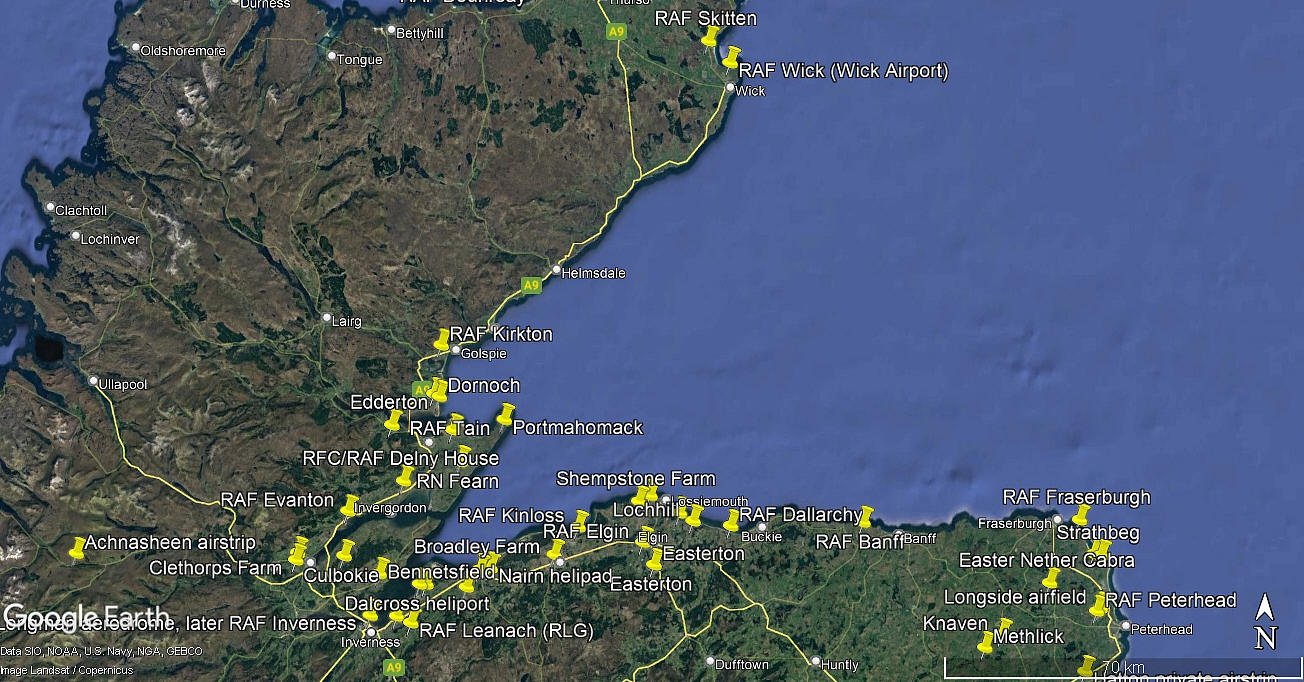The height and width of the screenshot is (682, 1304).
Task: Click the pushpin beside RAF Peterhead label
Action: (x=1097, y=604)
